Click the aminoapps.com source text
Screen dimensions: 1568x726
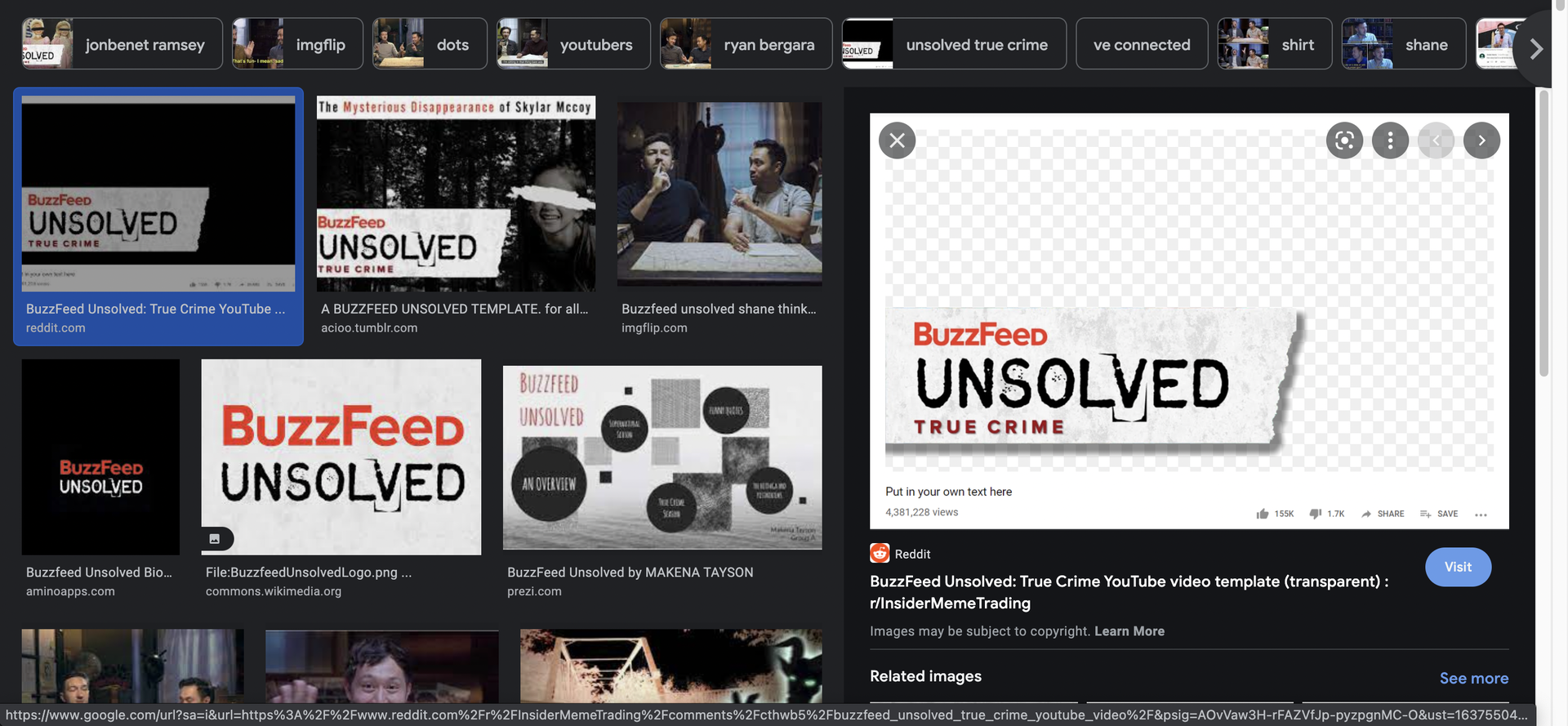[x=70, y=591]
